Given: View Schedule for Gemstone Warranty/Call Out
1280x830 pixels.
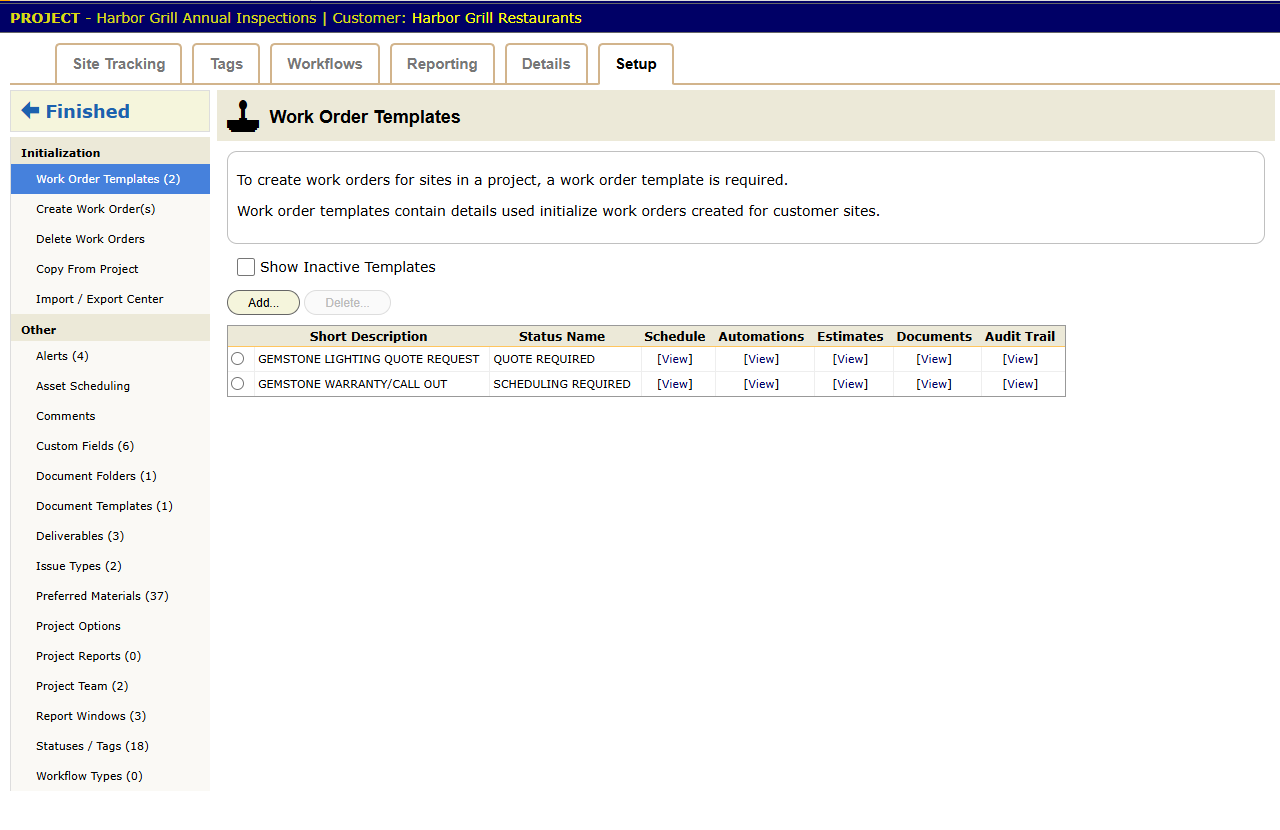Looking at the screenshot, I should point(675,384).
